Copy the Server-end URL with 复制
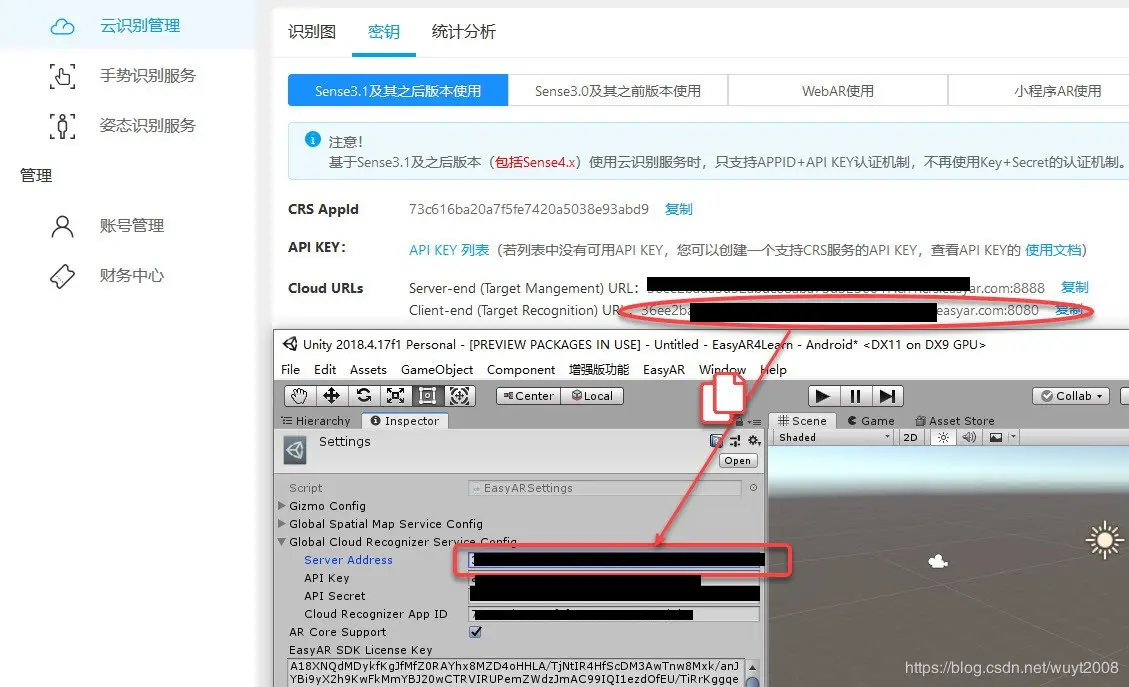 1074,287
